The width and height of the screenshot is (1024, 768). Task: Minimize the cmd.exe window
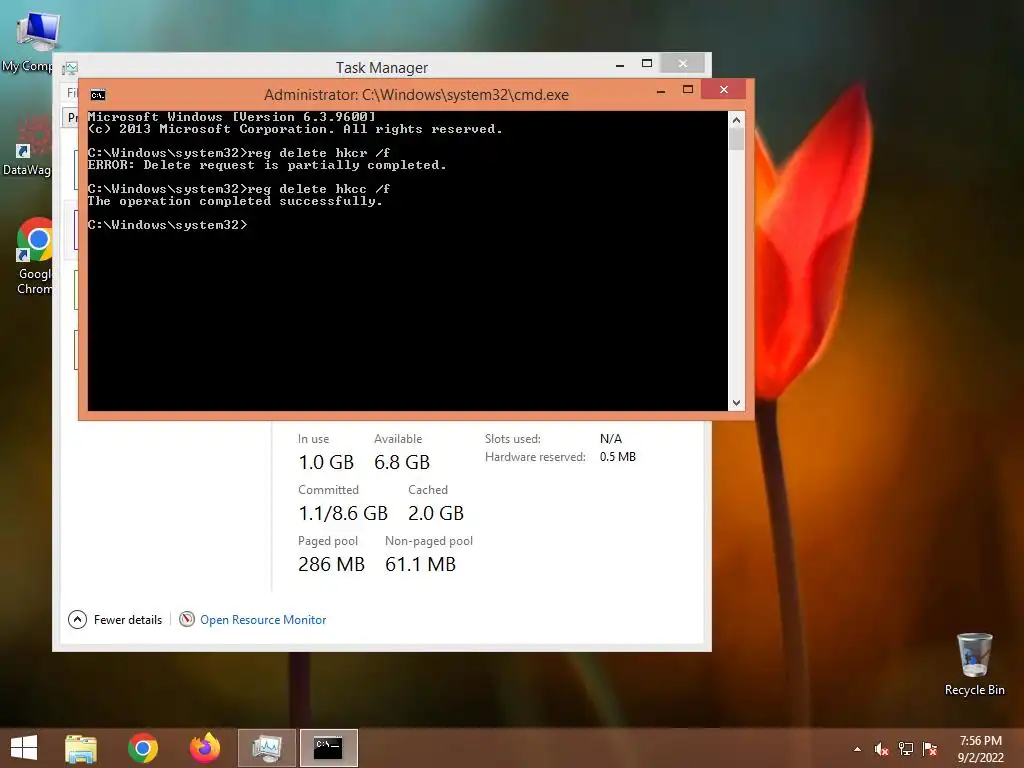(x=661, y=91)
